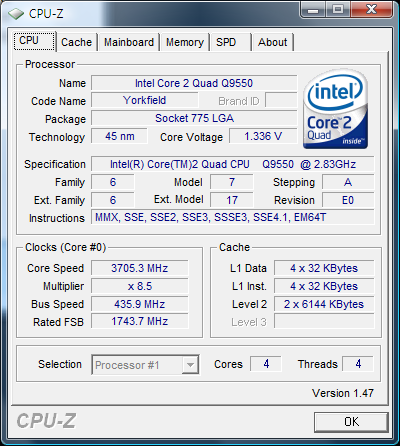Click the Ext. Family value field
This screenshot has height=446, width=400.
(x=113, y=200)
